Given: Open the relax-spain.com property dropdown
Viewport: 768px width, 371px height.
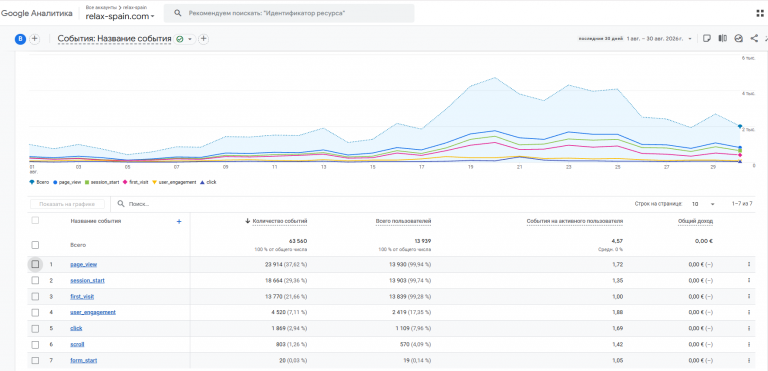Looking at the screenshot, I should point(120,16).
